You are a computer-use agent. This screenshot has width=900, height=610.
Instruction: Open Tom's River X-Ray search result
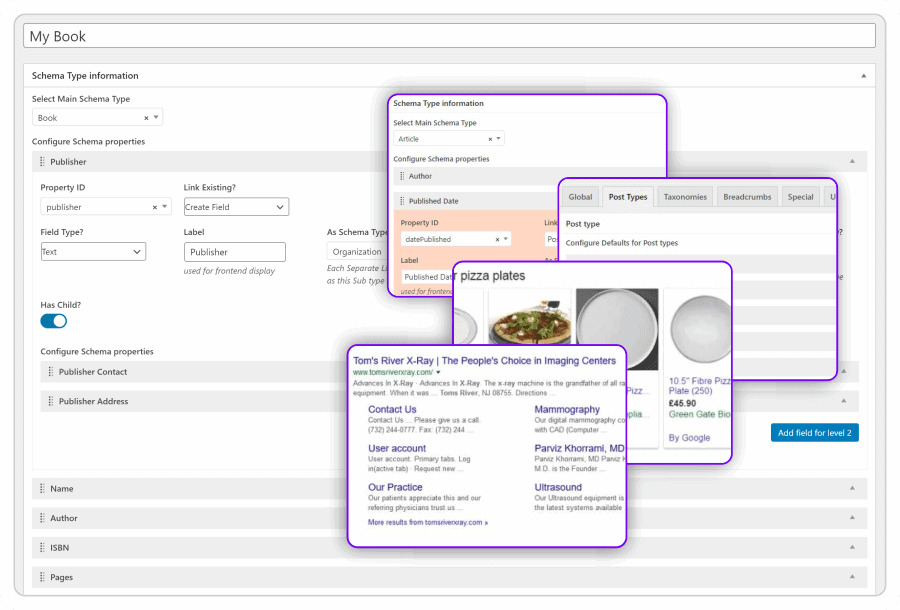[484, 361]
